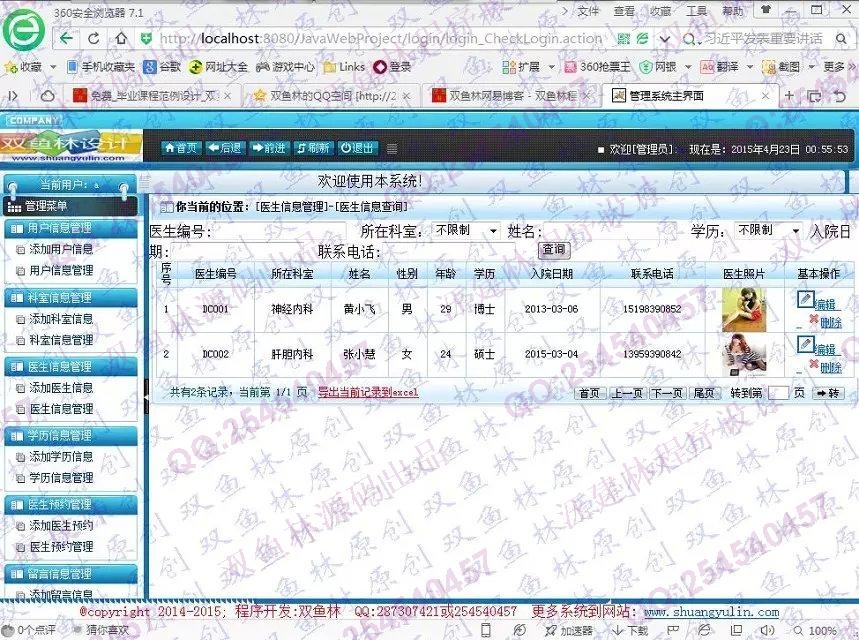Open 学历 dropdown

(768, 231)
